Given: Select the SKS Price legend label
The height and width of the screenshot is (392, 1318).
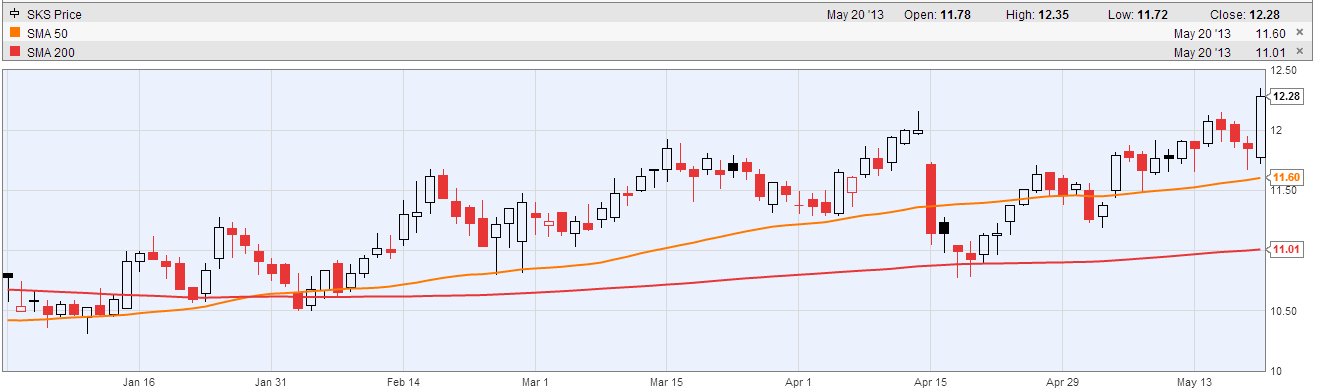Looking at the screenshot, I should [x=54, y=15].
